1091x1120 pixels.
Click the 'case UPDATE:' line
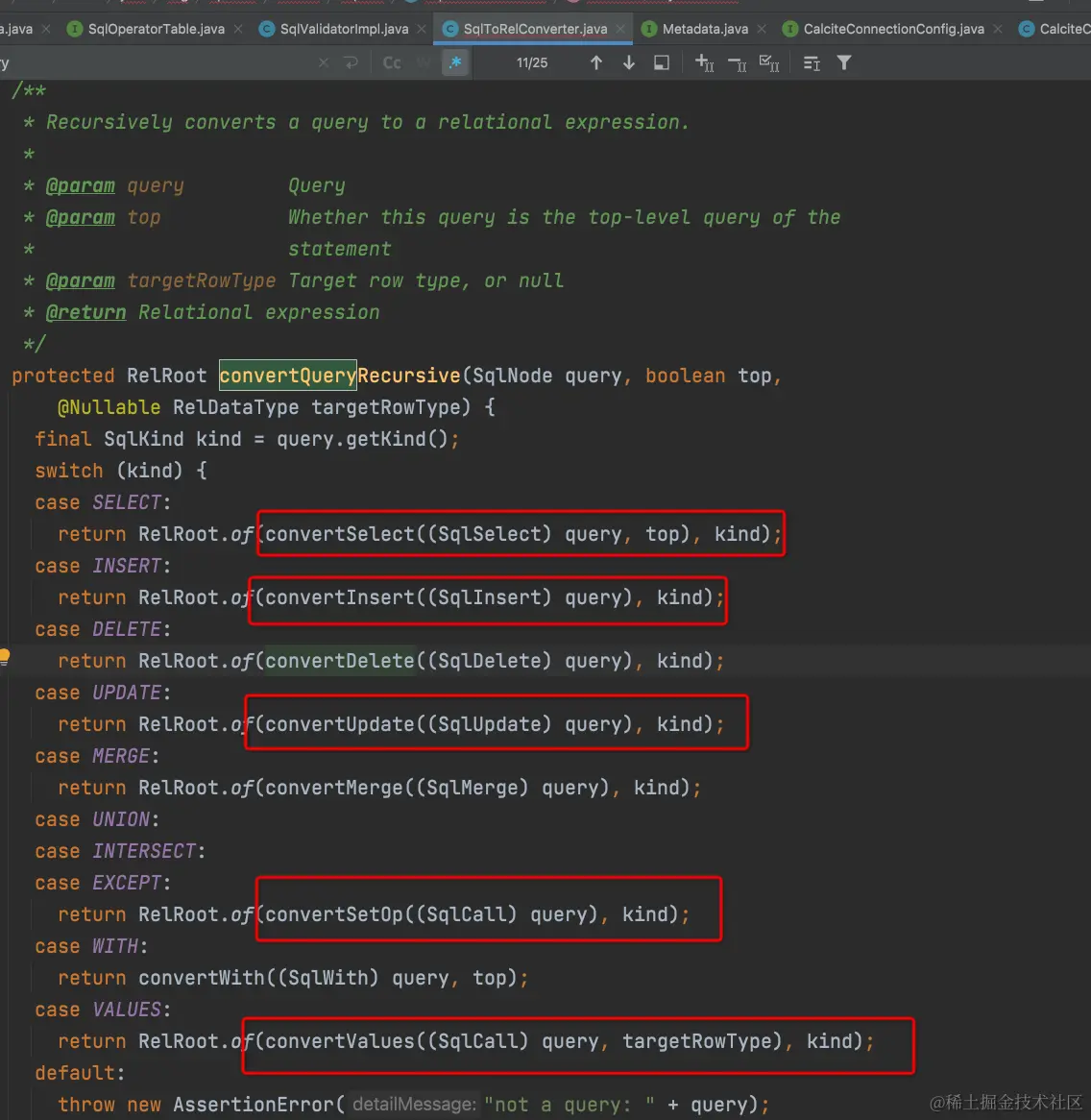[x=103, y=693]
